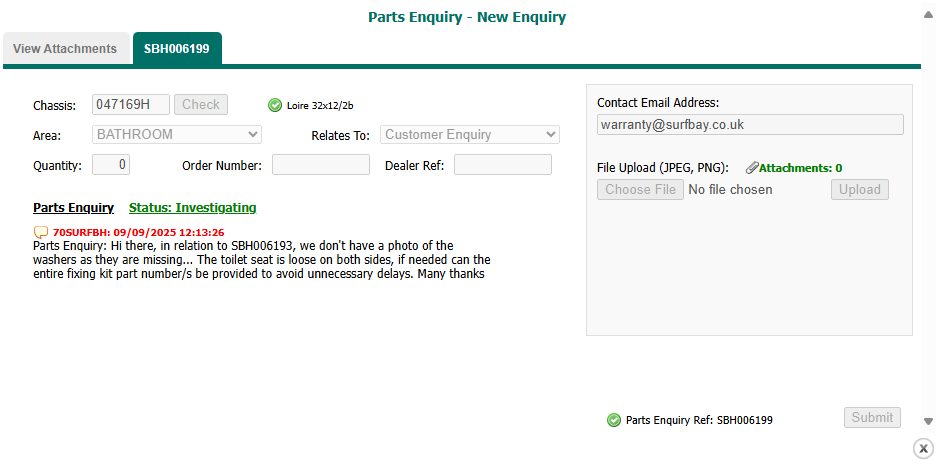Click the green tick beside Parts Enquiry Ref
The height and width of the screenshot is (464, 940).
pyautogui.click(x=614, y=420)
